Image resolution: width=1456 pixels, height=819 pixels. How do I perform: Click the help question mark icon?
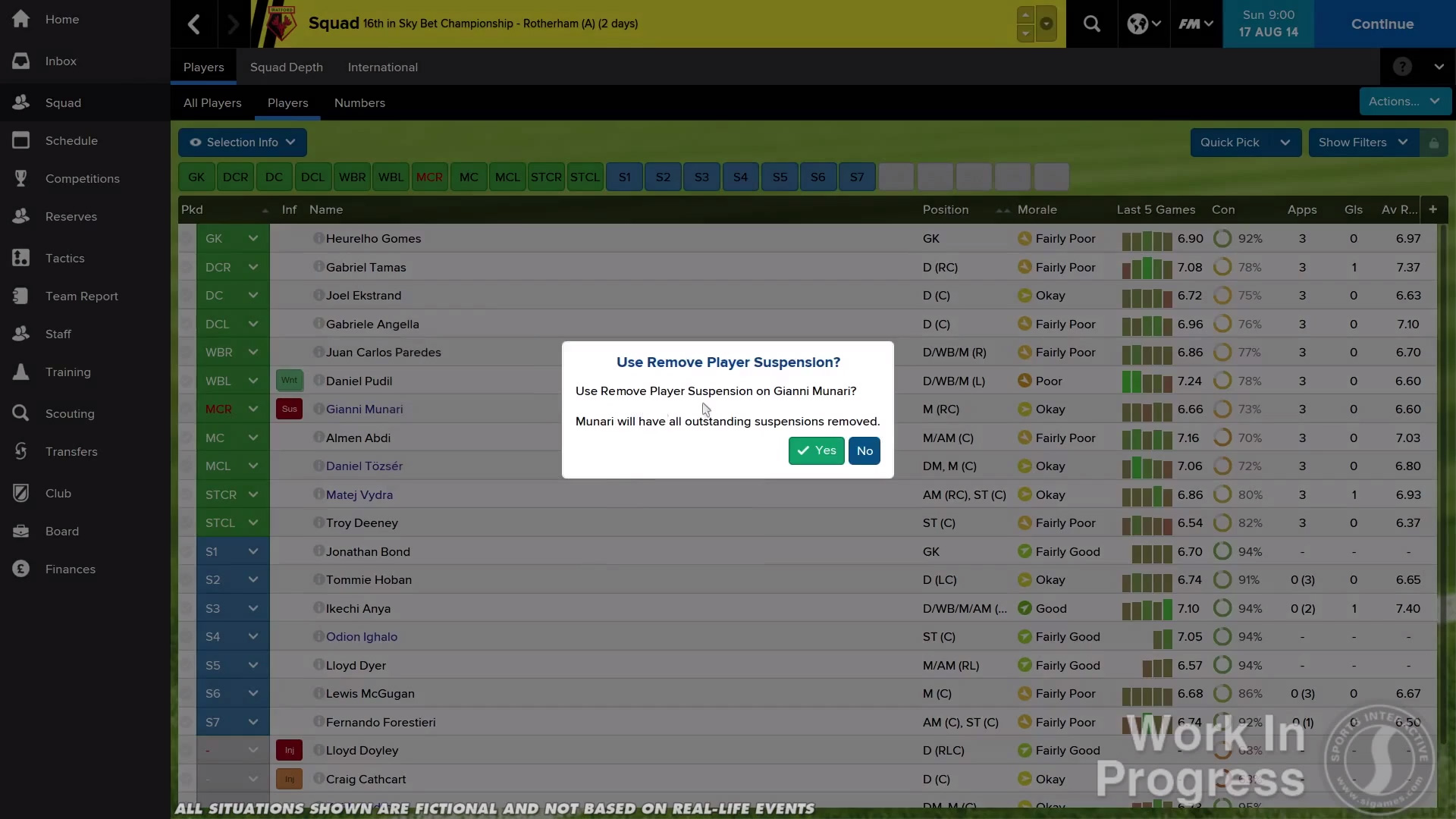click(1402, 67)
